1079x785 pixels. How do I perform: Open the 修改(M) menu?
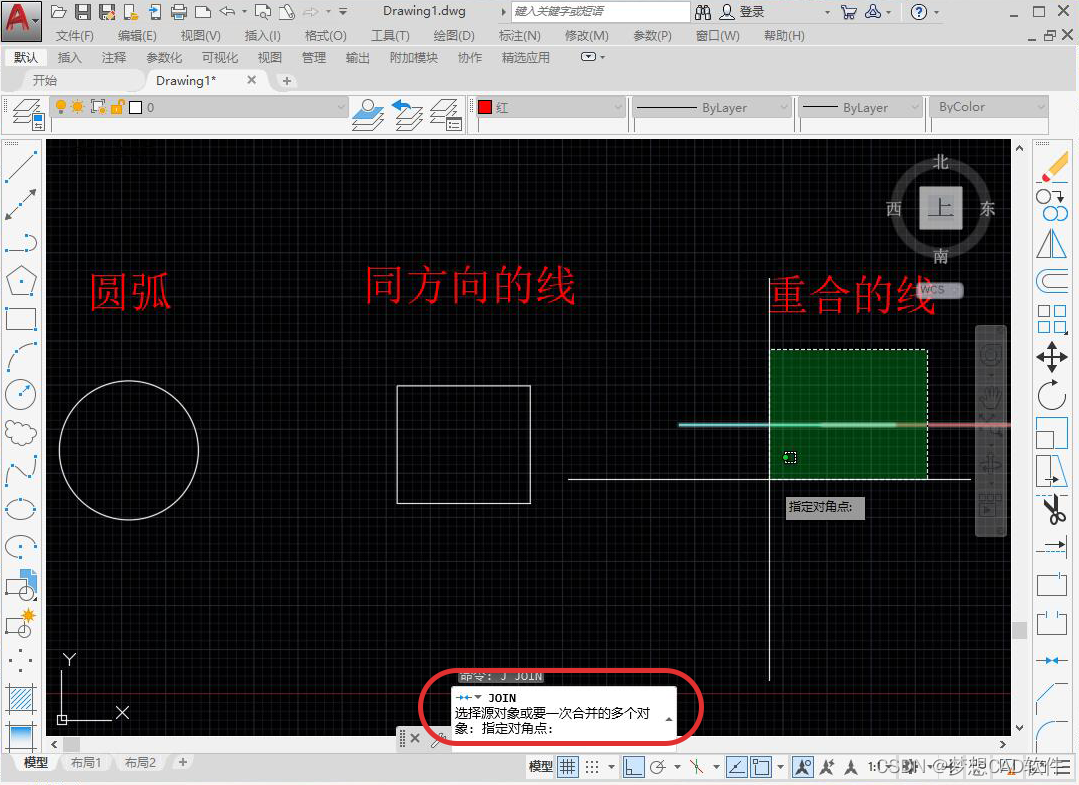pos(586,35)
